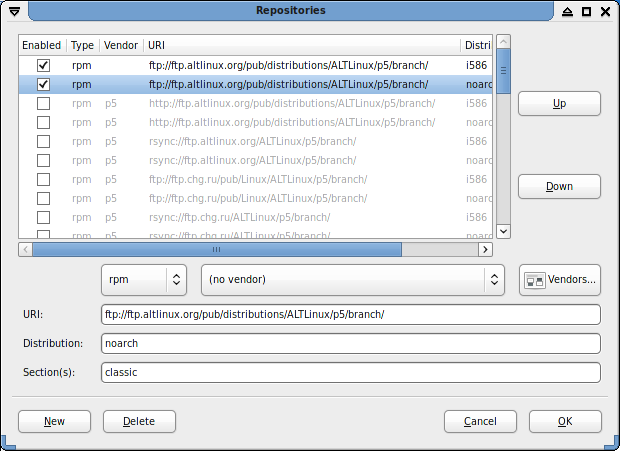Uncheck the ftp altlinux i586 repository
Screen dimensions: 620x451
43,65
